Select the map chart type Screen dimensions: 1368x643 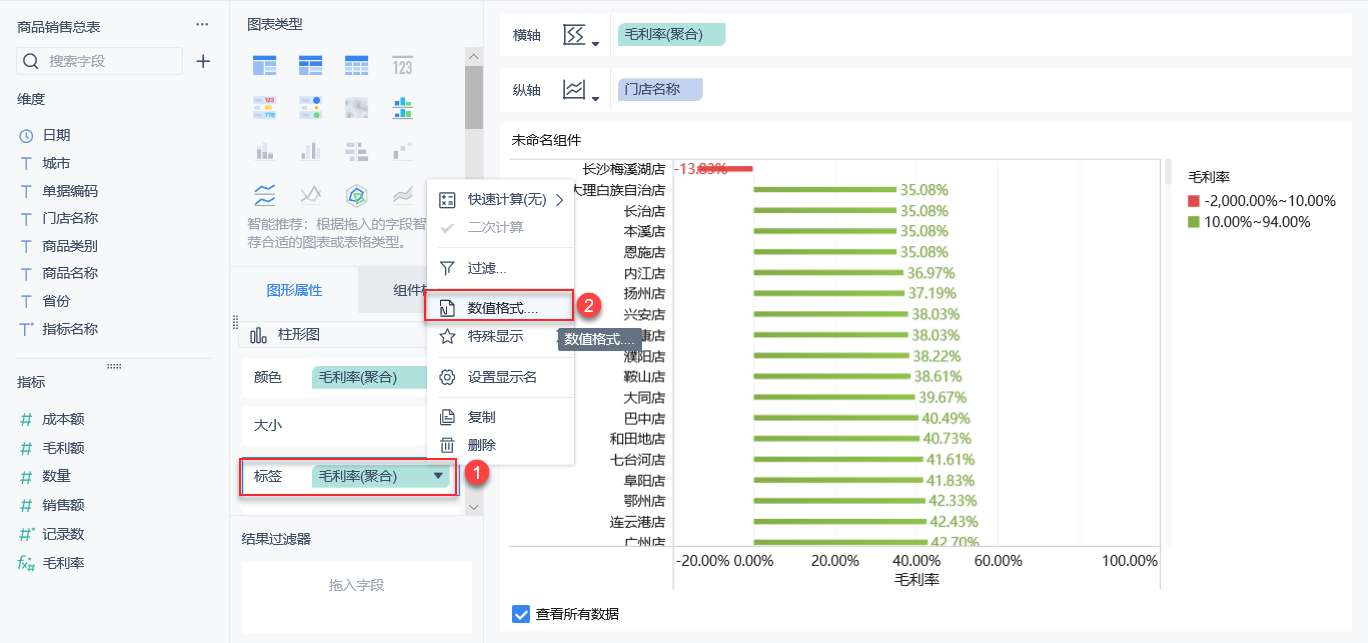tap(357, 108)
